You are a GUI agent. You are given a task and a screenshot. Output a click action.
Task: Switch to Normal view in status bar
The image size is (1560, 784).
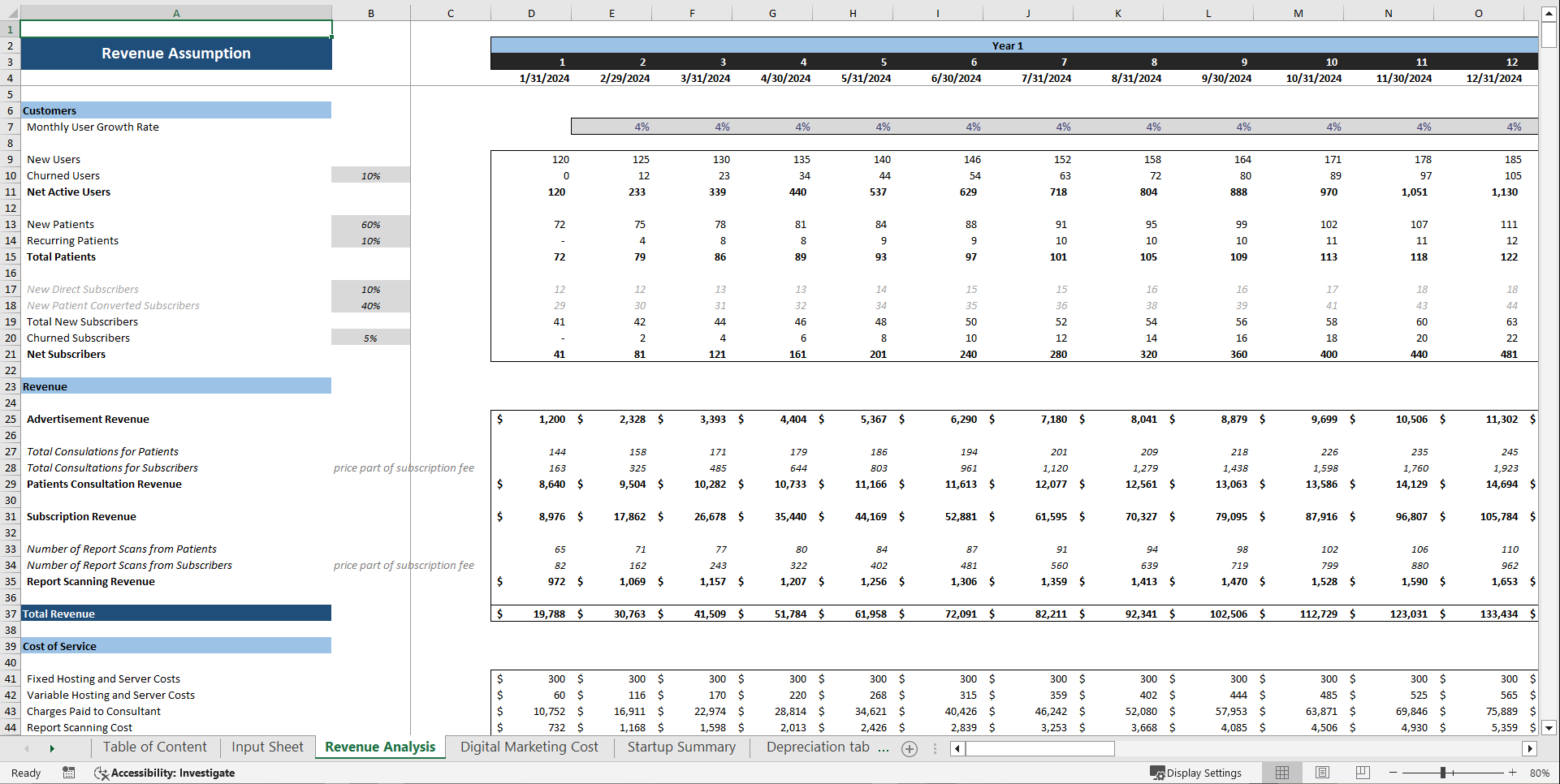(x=1282, y=773)
